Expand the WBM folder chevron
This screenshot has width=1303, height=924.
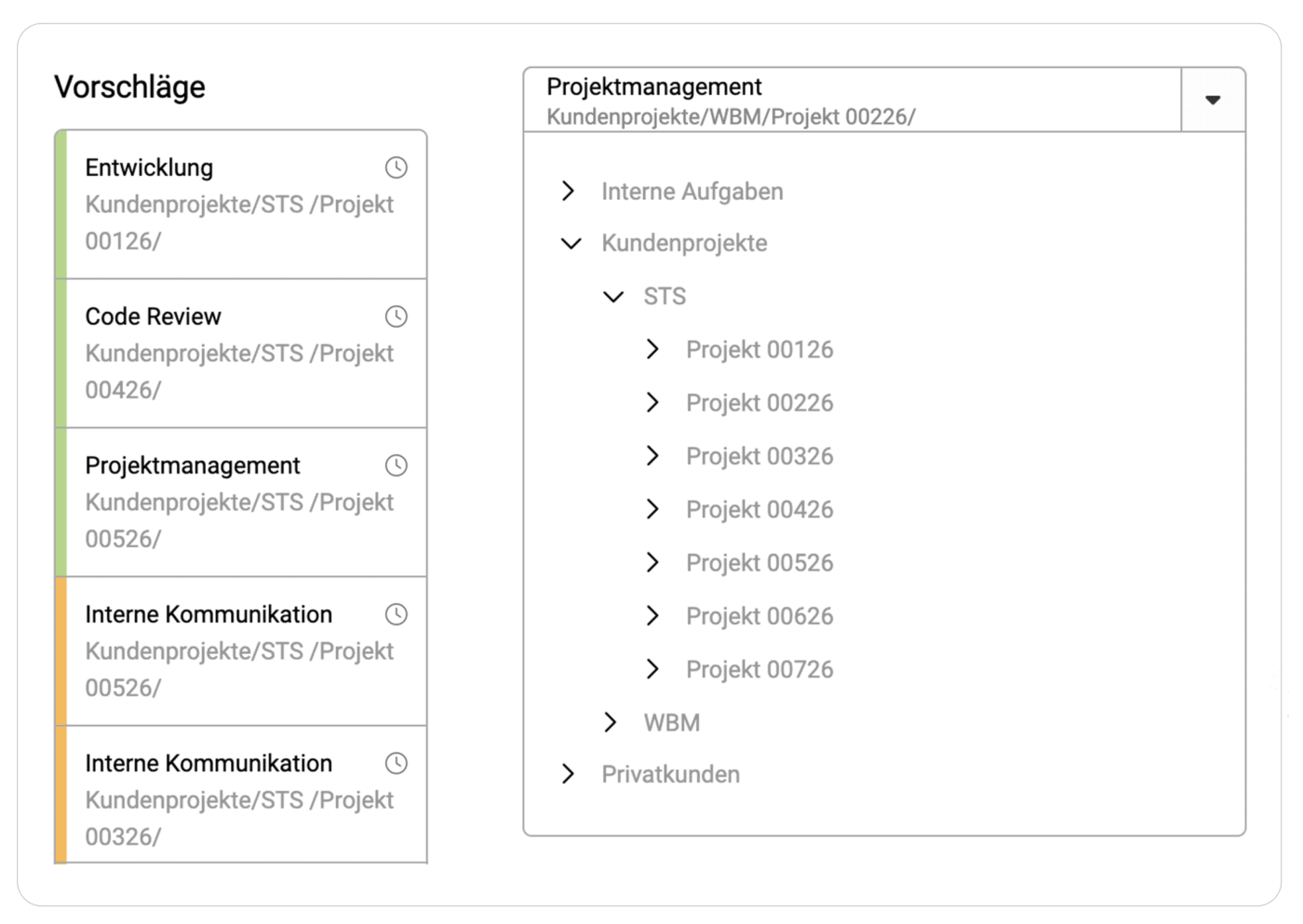[x=611, y=723]
